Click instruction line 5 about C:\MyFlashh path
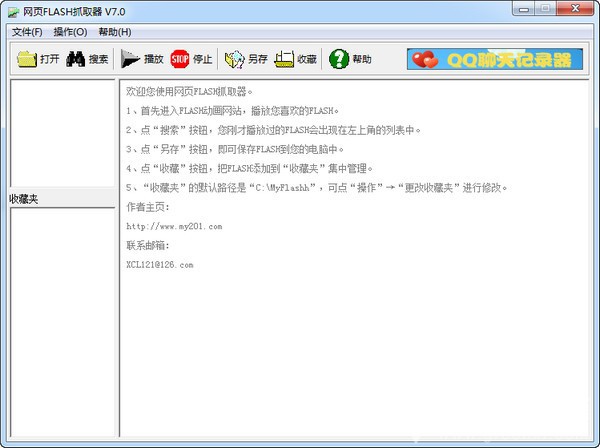Image resolution: width=600 pixels, height=448 pixels. (316, 188)
